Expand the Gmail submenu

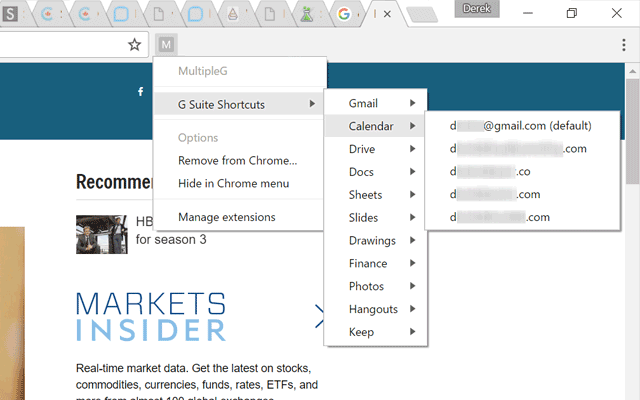point(376,103)
